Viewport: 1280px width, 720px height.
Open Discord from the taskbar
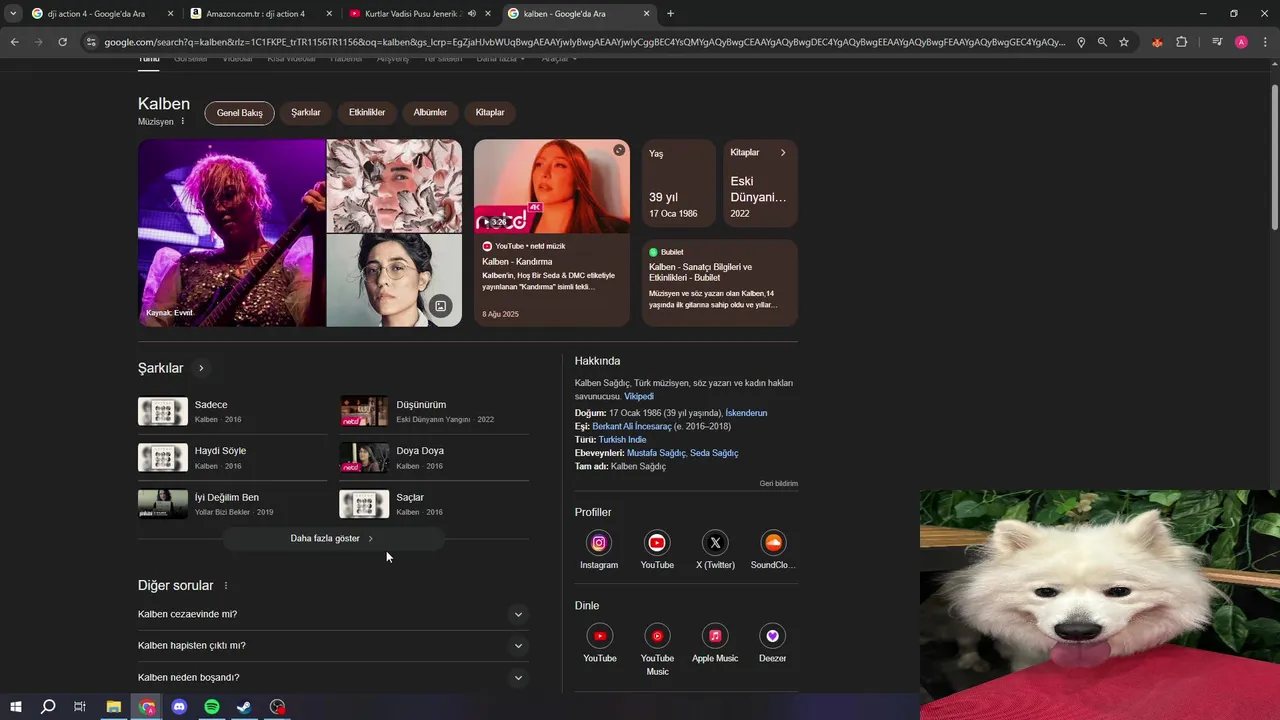pyautogui.click(x=179, y=707)
